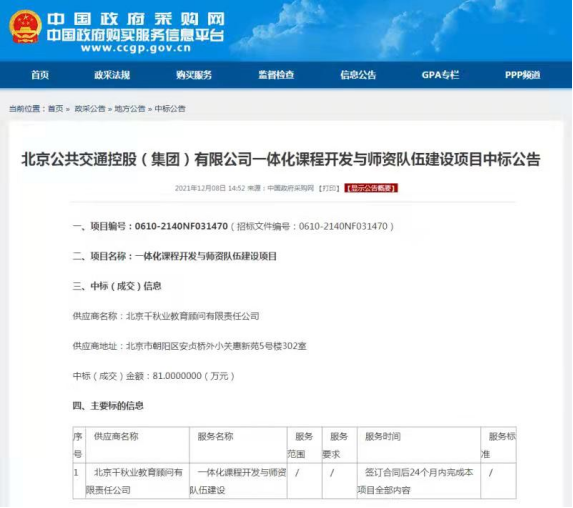
Task: Click the 供应商名称 table header cell
Action: click(137, 445)
